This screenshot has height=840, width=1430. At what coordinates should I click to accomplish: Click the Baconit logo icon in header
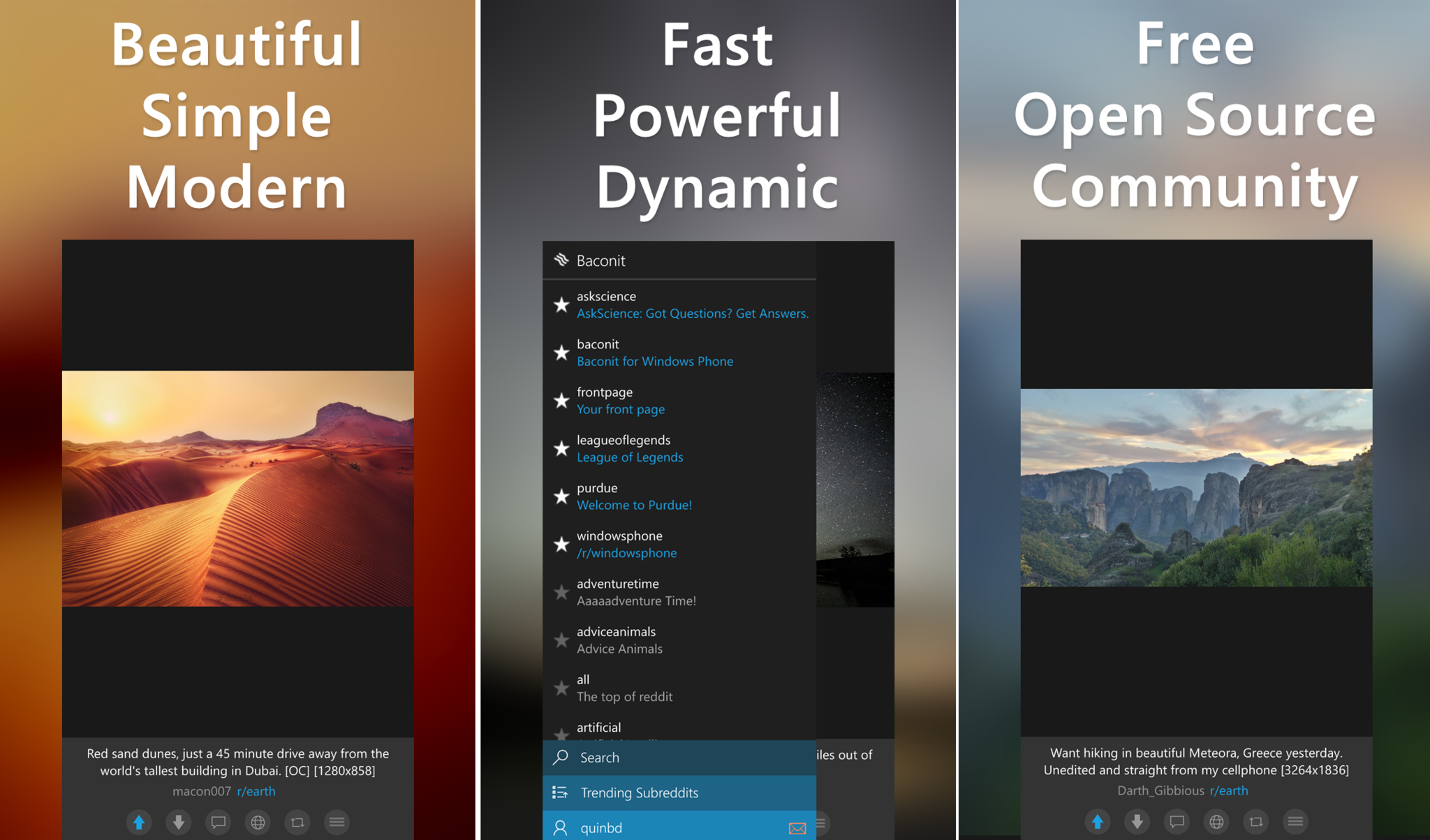(x=561, y=260)
